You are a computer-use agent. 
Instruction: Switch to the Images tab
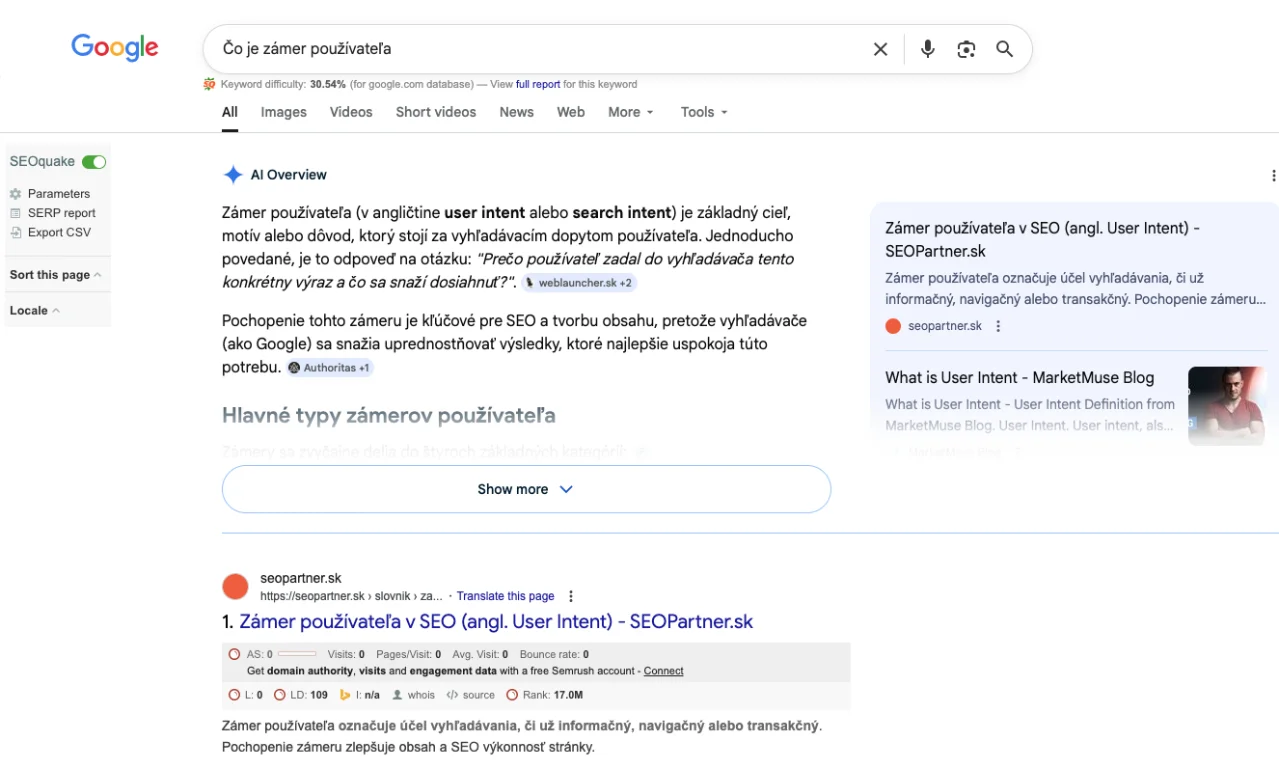click(283, 112)
